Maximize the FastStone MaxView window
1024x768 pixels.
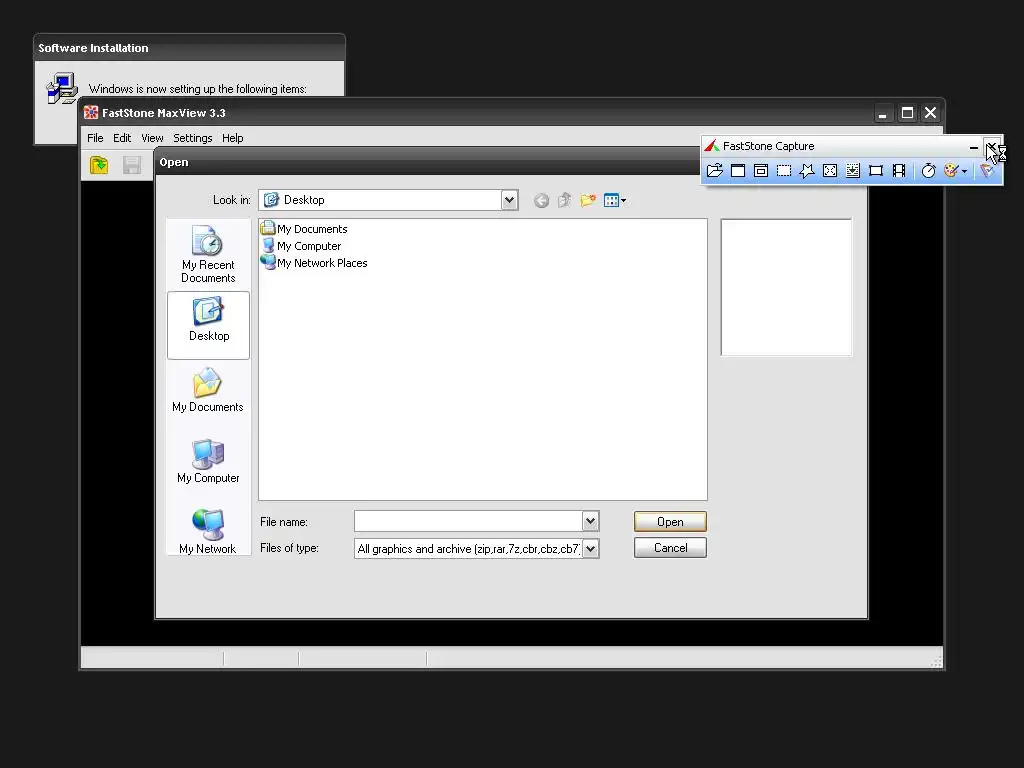pos(907,113)
